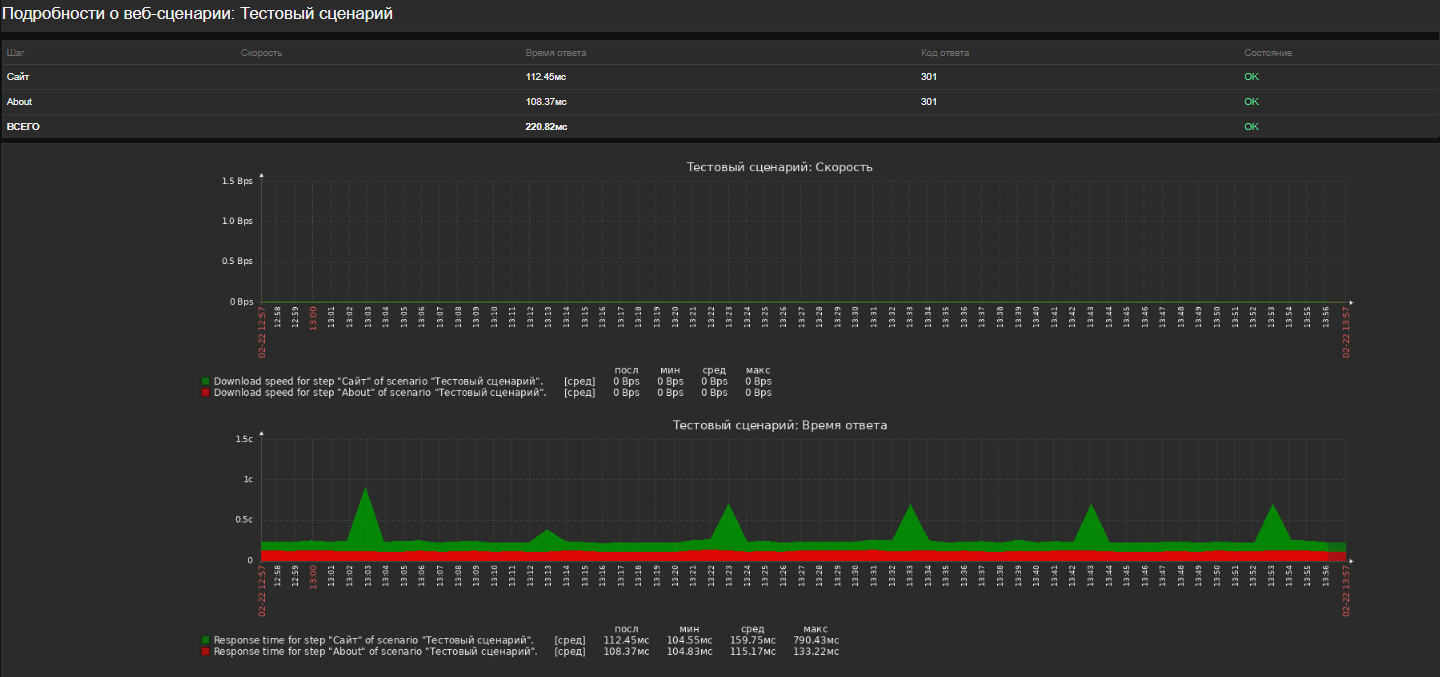Click the total response time 220.82мс
This screenshot has width=1440, height=677.
546,127
